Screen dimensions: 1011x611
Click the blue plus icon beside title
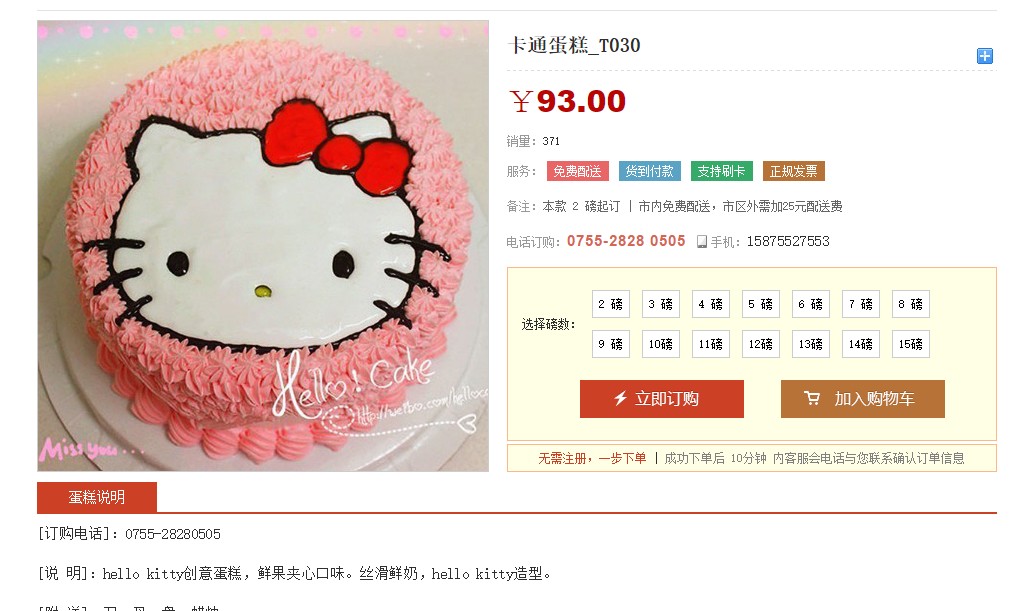(x=985, y=56)
